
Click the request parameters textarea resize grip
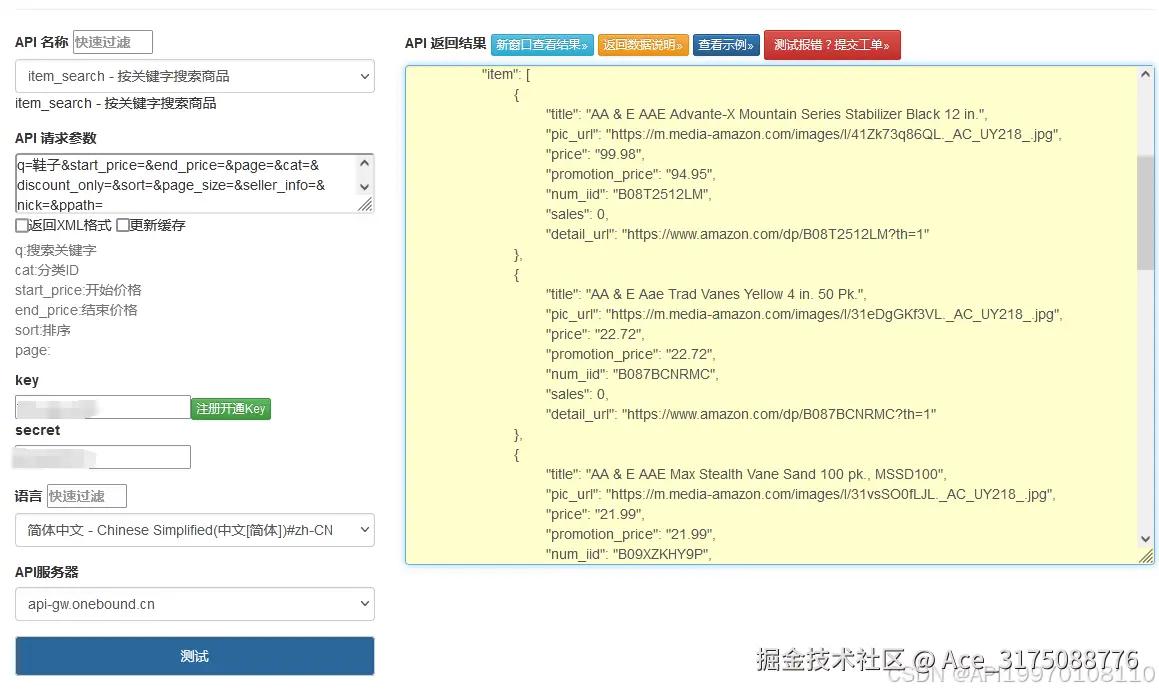tap(365, 205)
